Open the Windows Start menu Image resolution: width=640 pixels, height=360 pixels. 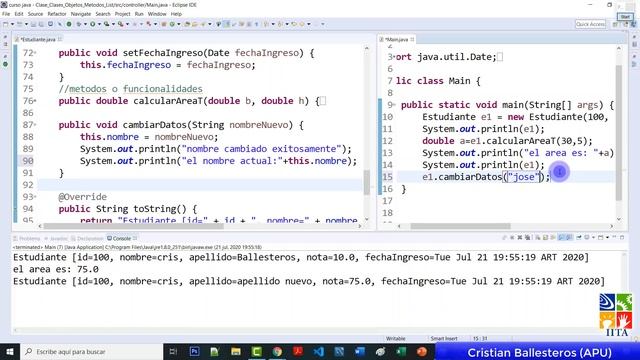point(9,351)
